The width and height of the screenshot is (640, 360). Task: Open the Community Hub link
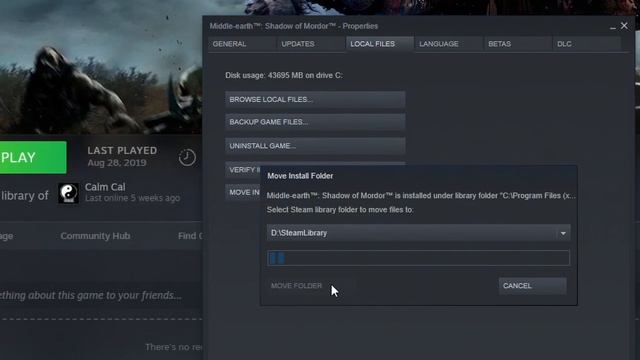[x=95, y=236]
